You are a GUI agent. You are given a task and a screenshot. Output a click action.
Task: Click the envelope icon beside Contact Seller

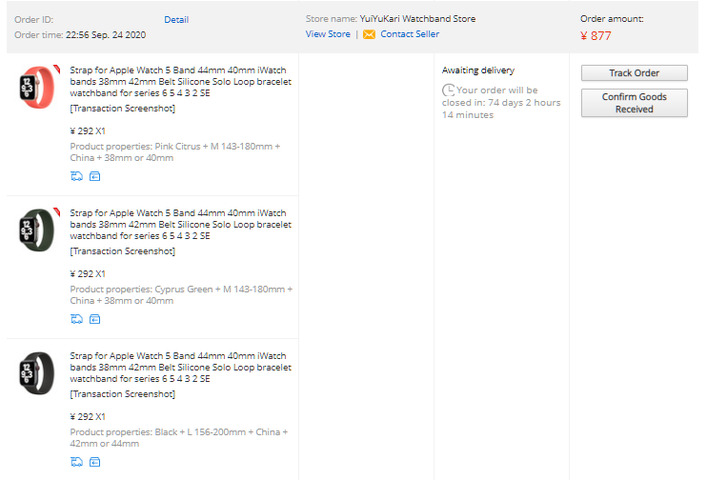click(369, 34)
